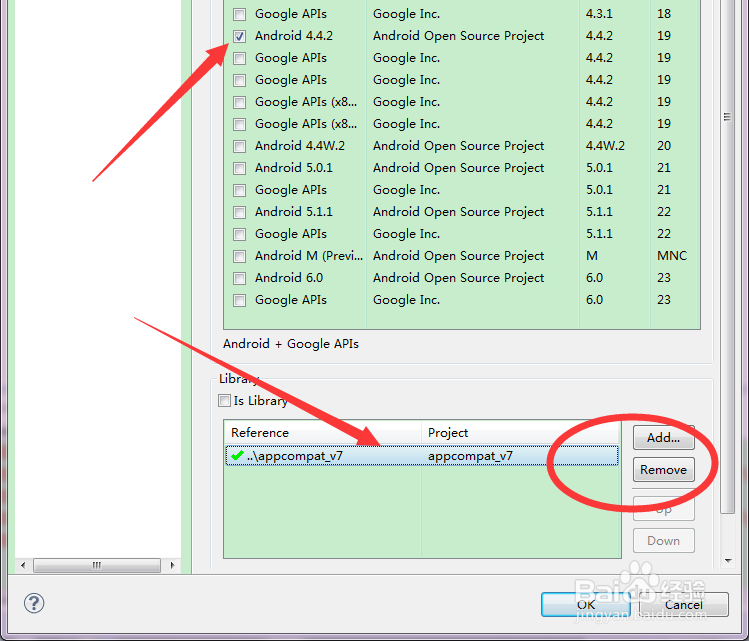This screenshot has height=641, width=749.
Task: Select the appcompat_v7 project cell
Action: [x=470, y=456]
